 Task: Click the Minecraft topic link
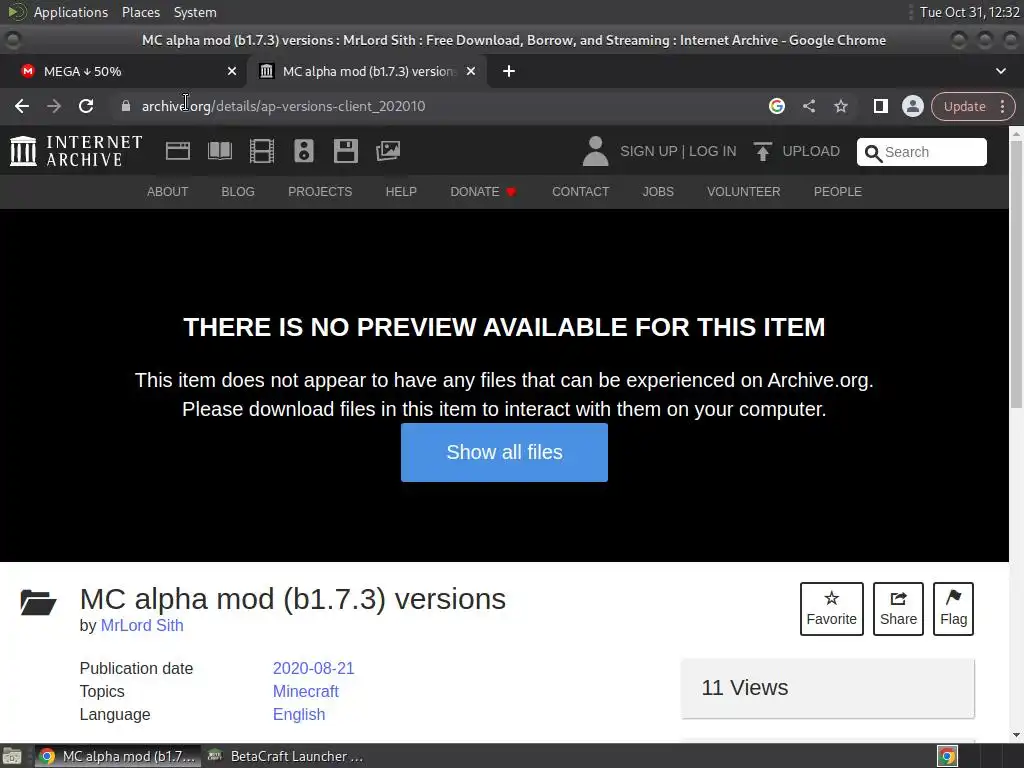pyautogui.click(x=306, y=692)
